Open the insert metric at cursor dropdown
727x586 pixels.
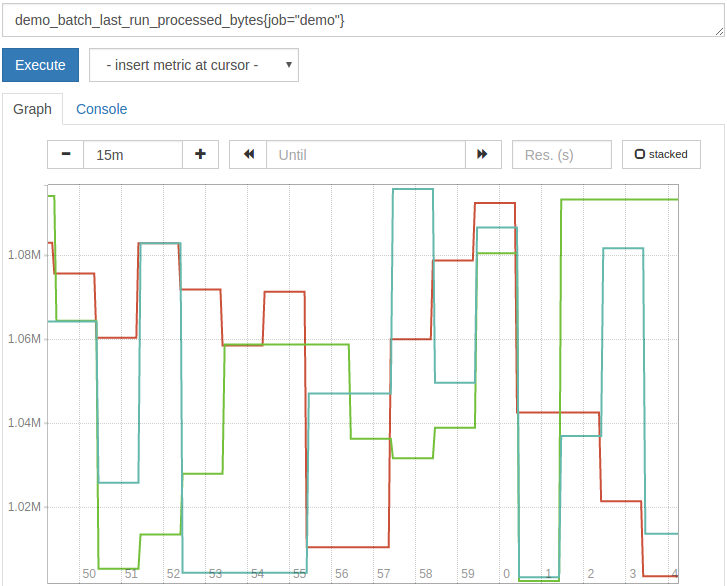pos(194,65)
